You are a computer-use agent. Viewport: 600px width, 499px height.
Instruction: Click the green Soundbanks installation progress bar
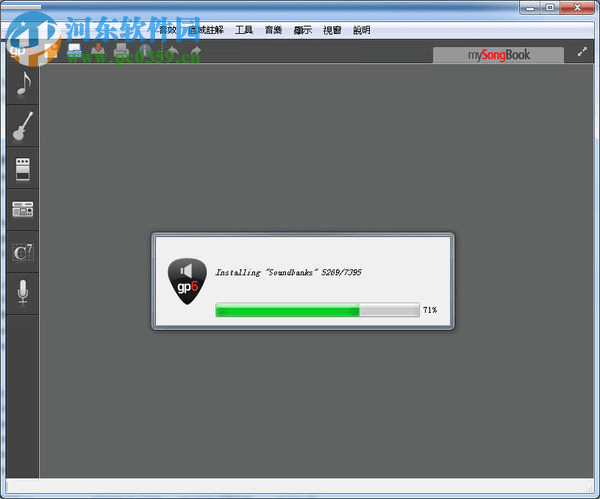(x=317, y=310)
